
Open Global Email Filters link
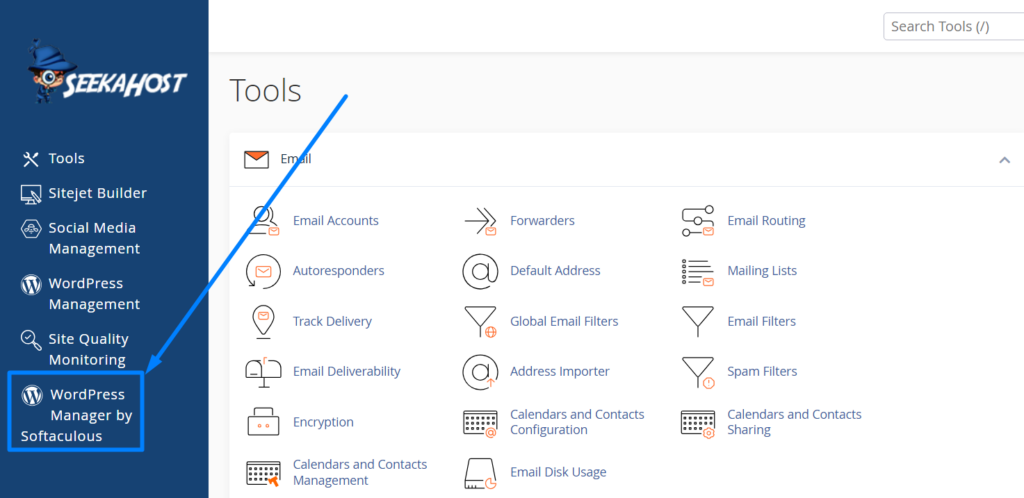point(564,321)
